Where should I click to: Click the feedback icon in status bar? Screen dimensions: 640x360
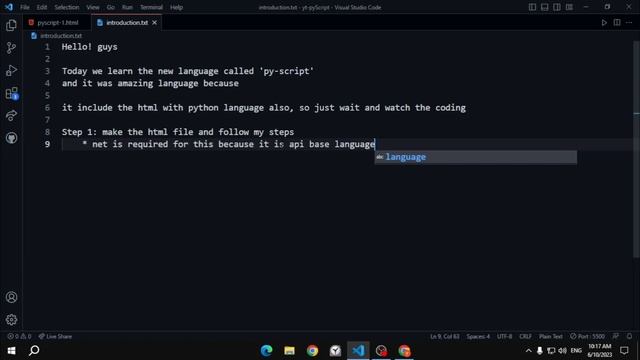(x=616, y=337)
